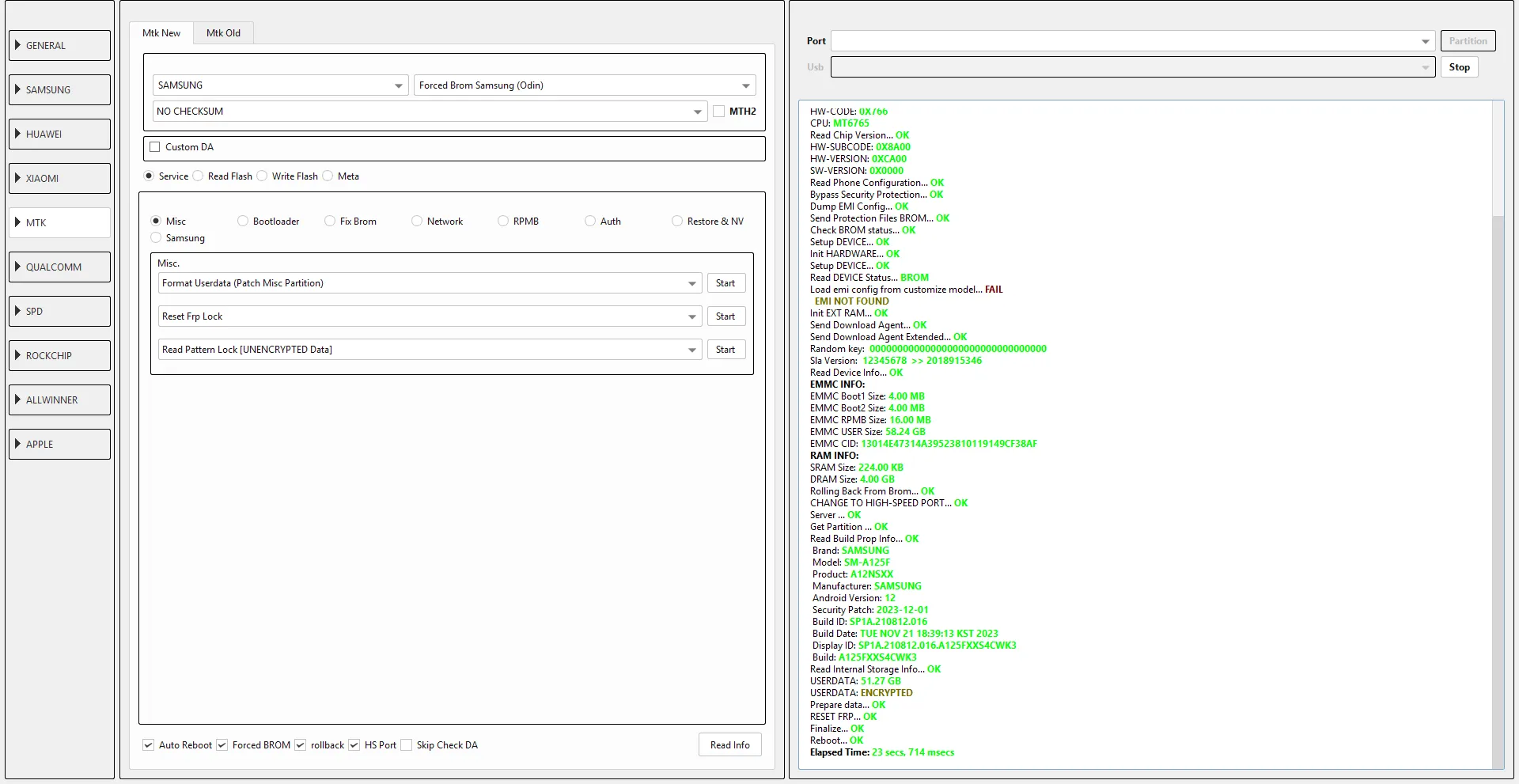Expand the ROCKCHIP sidebar section arrow
This screenshot has height=784, width=1519.
(17, 355)
